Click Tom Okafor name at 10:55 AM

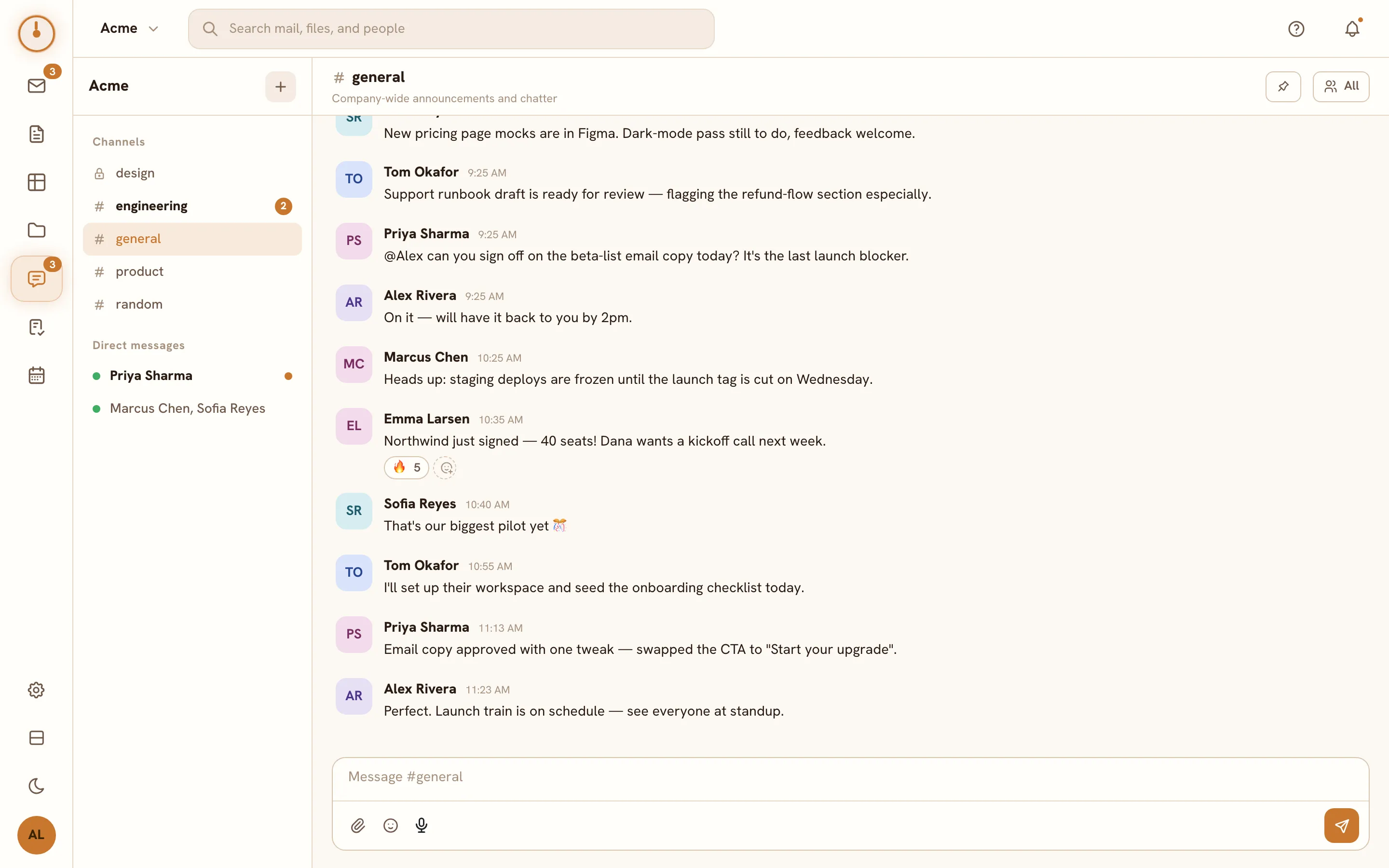pyautogui.click(x=421, y=566)
